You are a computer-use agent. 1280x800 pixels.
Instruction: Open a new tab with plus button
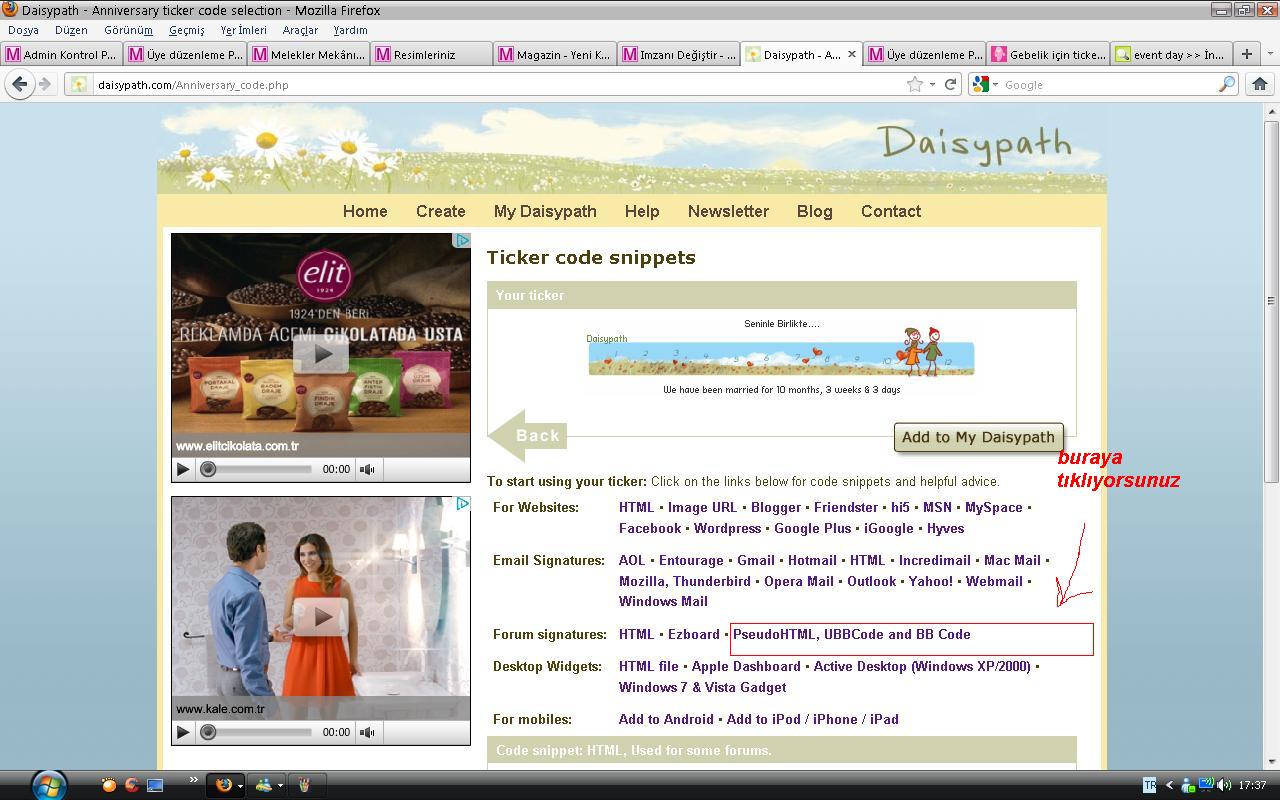1246,54
